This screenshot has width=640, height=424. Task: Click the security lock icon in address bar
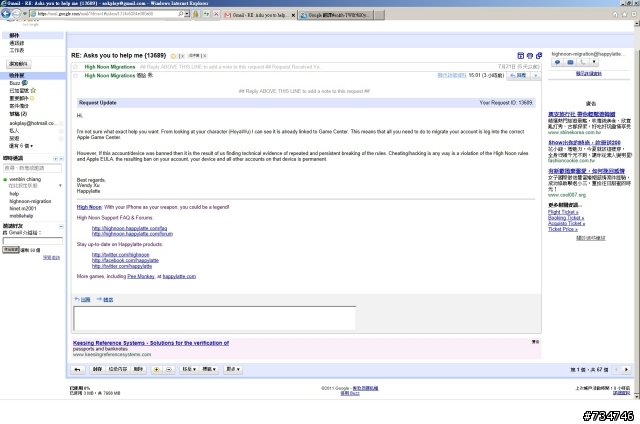pos(196,14)
